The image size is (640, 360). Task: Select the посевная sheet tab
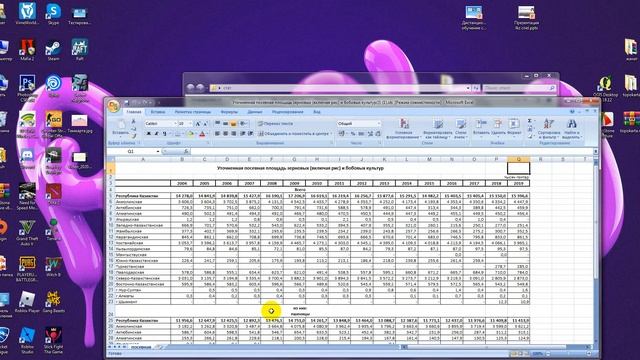(141, 347)
